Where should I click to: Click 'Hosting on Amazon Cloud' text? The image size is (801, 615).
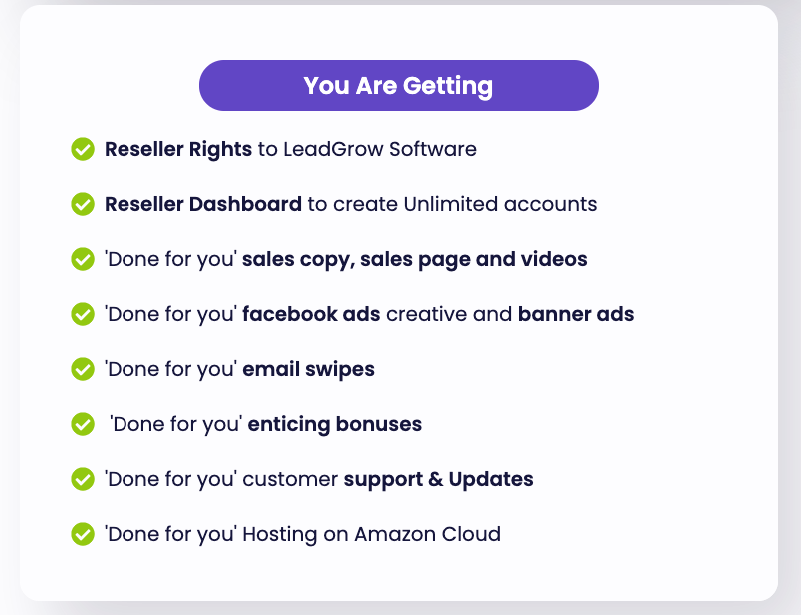click(371, 535)
